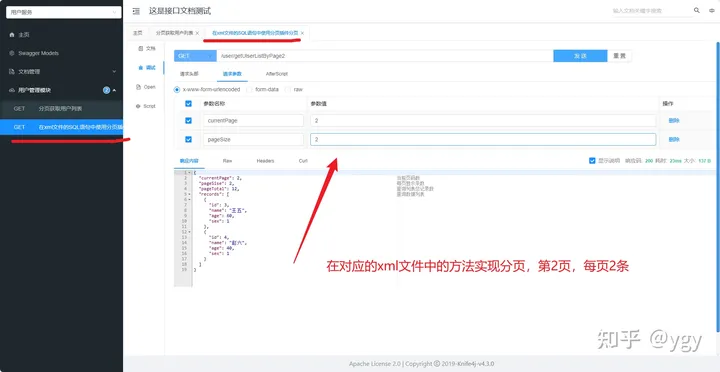This screenshot has width=720, height=372.
Task: Open the 请求头部 tab
Action: coord(189,73)
